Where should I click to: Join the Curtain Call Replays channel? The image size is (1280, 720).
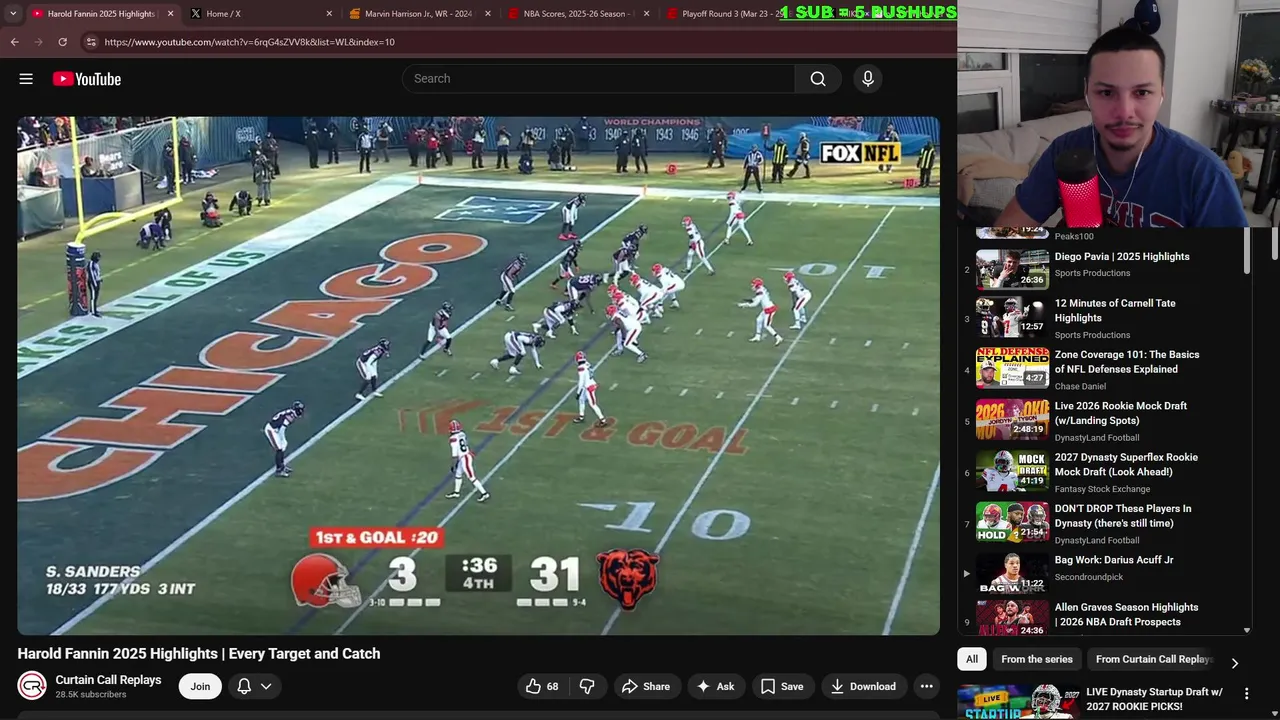(200, 686)
